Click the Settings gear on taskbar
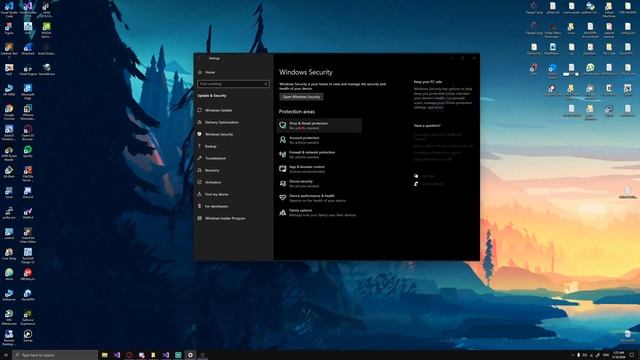Viewport: 640px width, 360px height. coord(190,355)
